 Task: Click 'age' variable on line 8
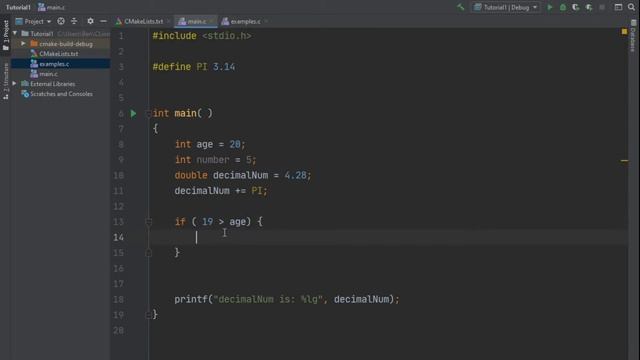tap(204, 144)
